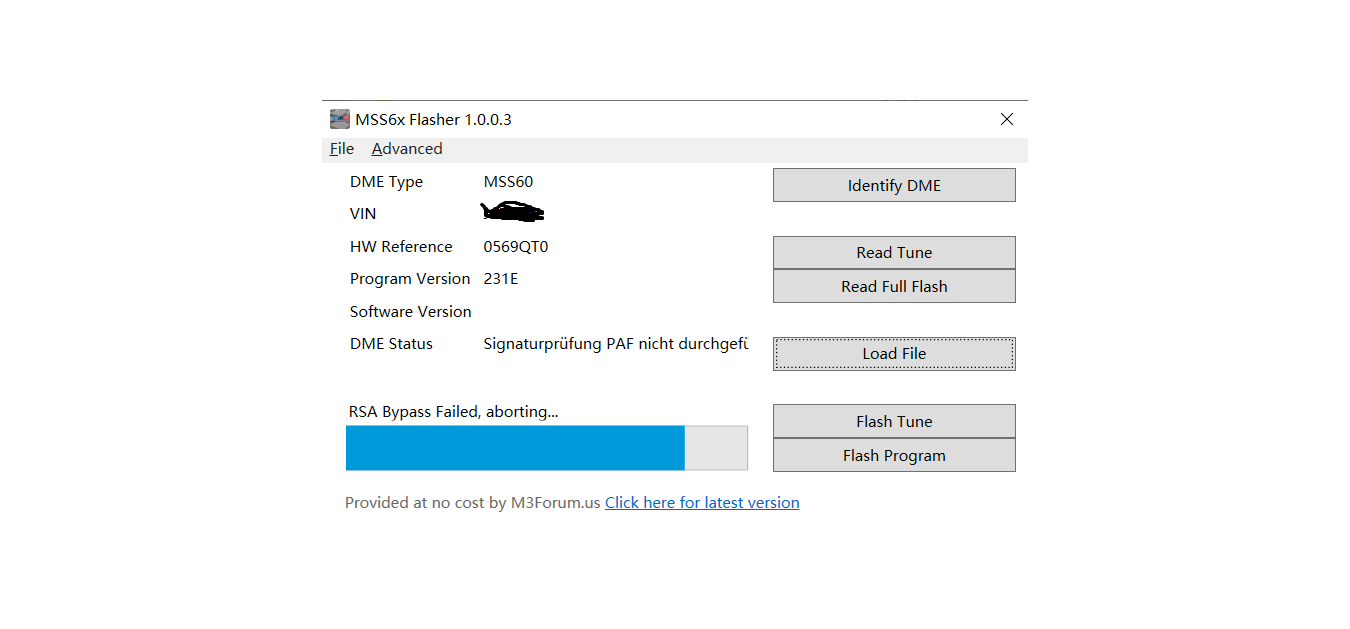Image resolution: width=1350 pixels, height=629 pixels.
Task: Click the MSS6x Flasher title bar icon
Action: (x=340, y=119)
